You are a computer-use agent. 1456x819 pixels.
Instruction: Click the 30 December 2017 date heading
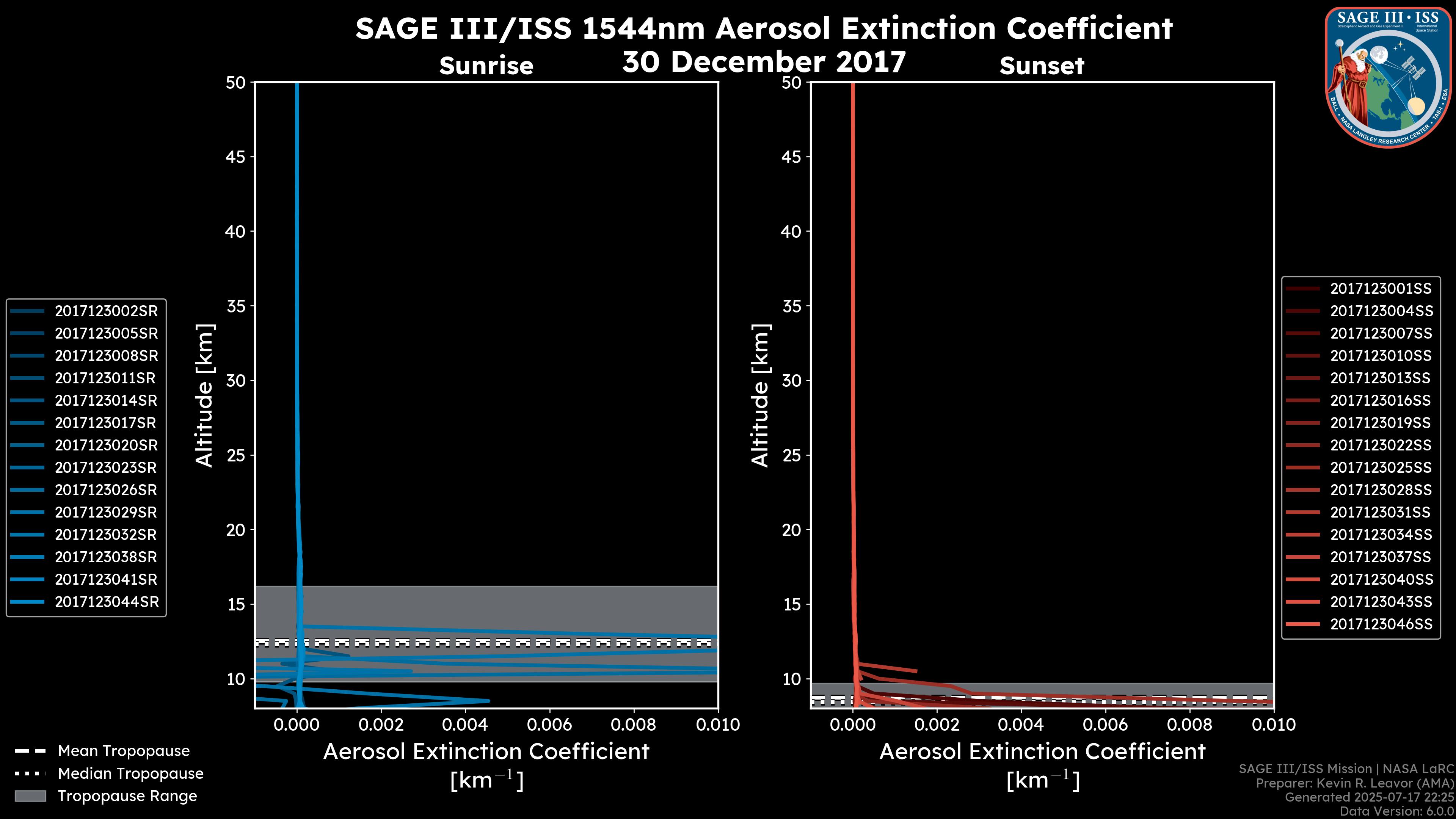coord(764,61)
